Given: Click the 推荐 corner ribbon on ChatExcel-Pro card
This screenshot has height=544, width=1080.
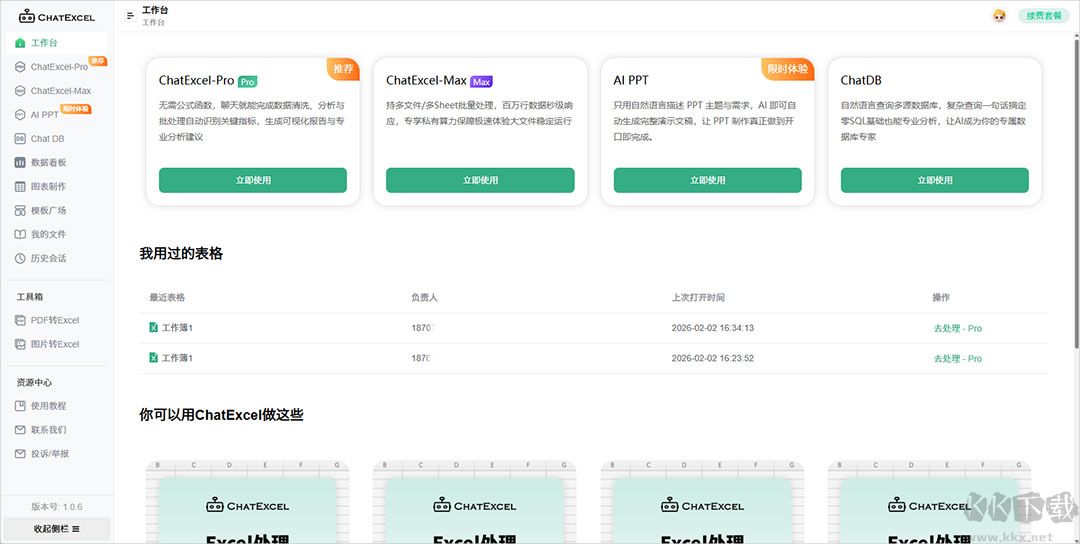Looking at the screenshot, I should point(344,68).
